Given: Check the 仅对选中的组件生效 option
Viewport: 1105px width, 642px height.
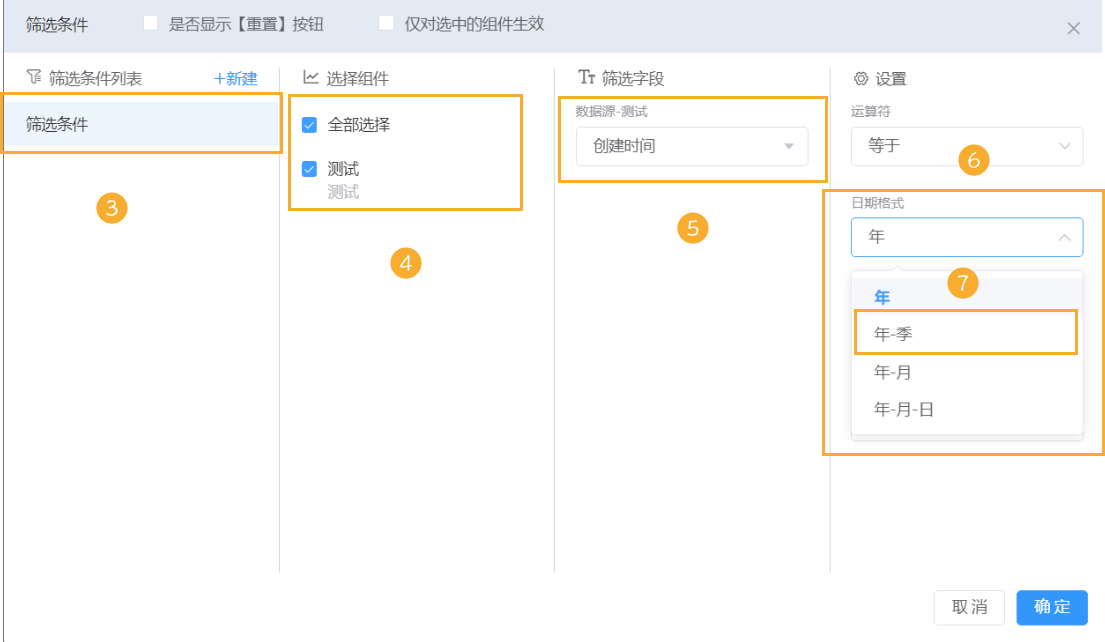Looking at the screenshot, I should coord(387,23).
